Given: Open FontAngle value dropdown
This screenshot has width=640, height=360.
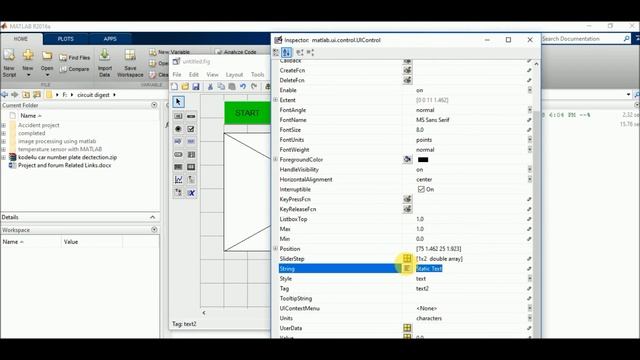Looking at the screenshot, I should coord(529,110).
